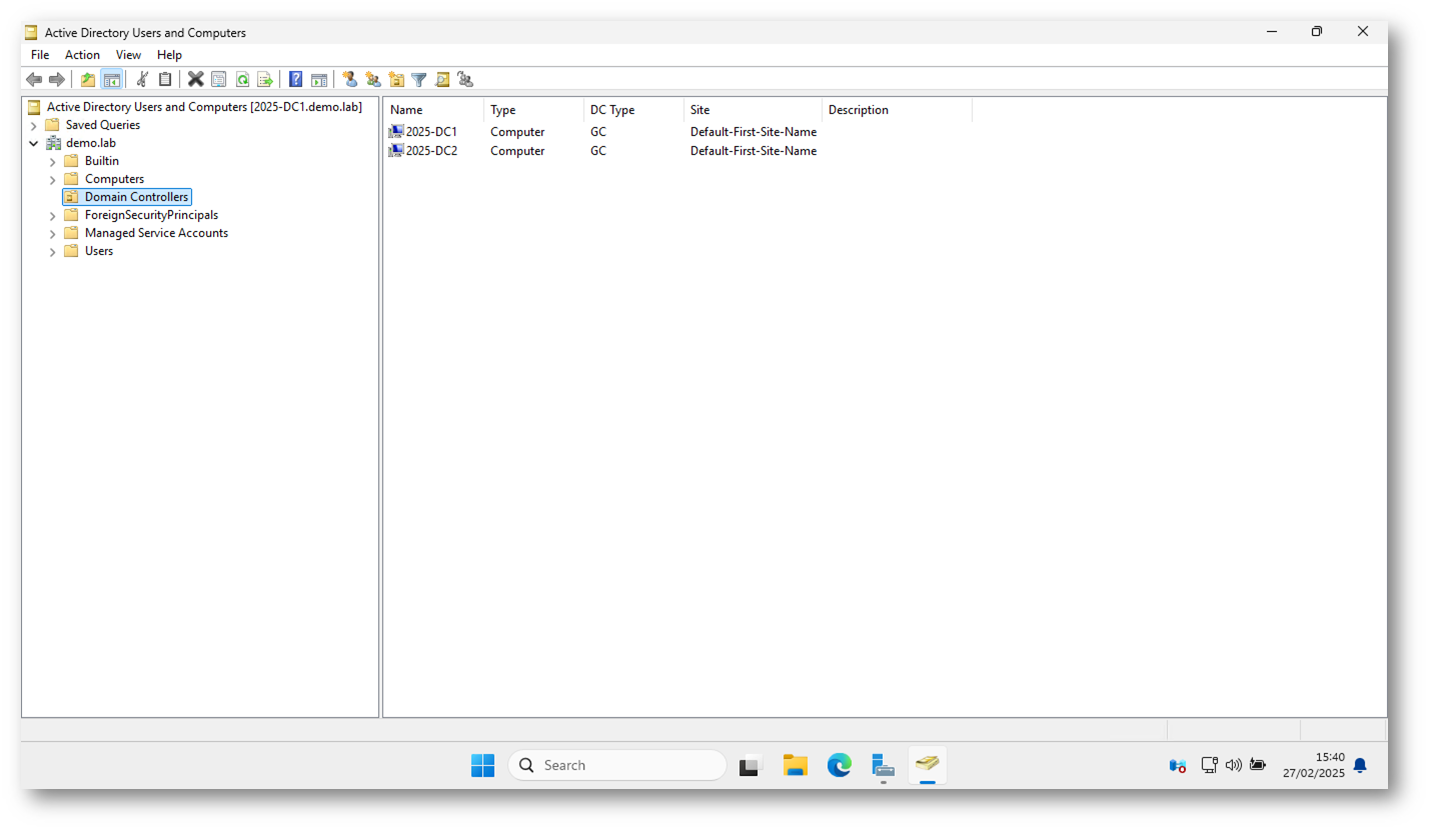Screen dimensions: 1430x831
Task: Expand the Saved Queries node
Action: coord(34,125)
